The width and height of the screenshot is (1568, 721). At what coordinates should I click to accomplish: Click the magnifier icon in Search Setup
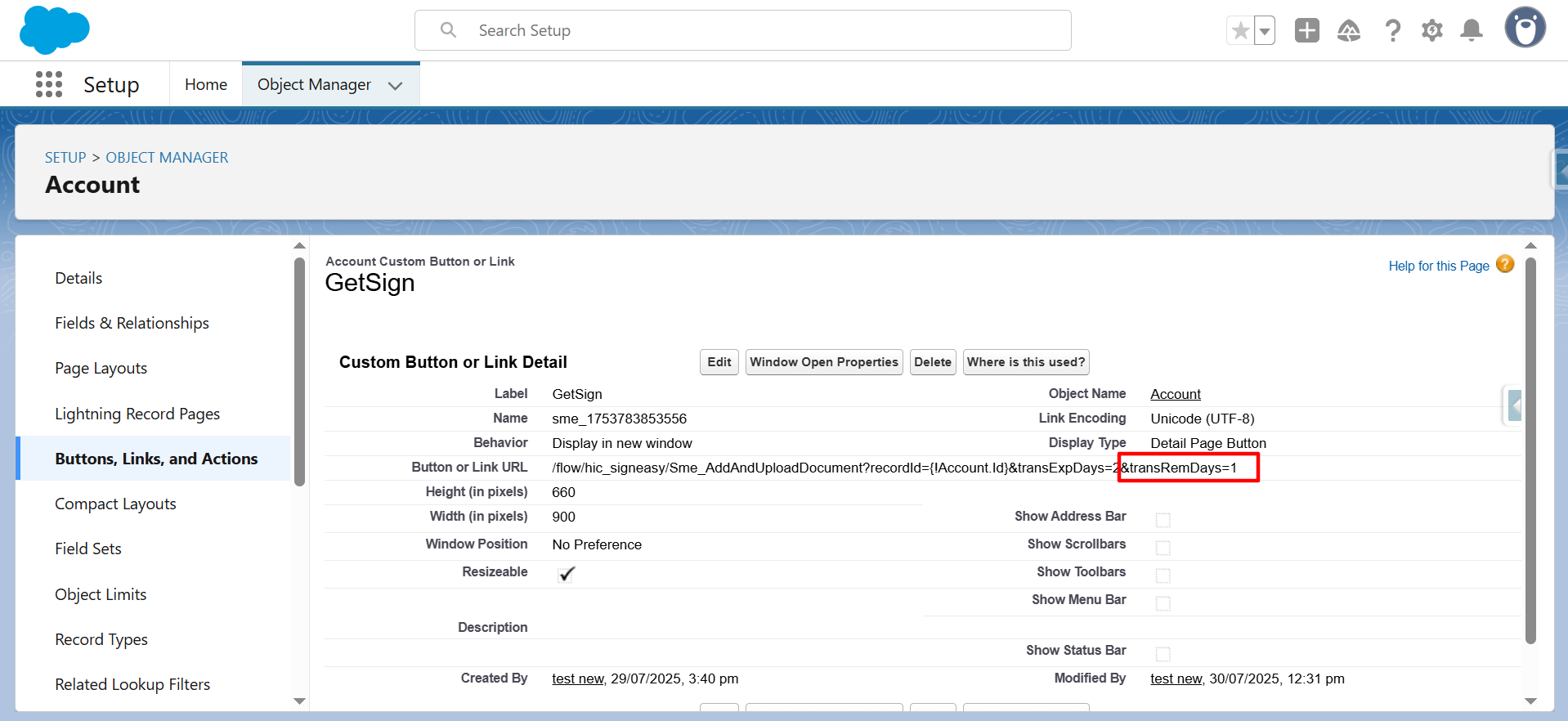pyautogui.click(x=448, y=30)
